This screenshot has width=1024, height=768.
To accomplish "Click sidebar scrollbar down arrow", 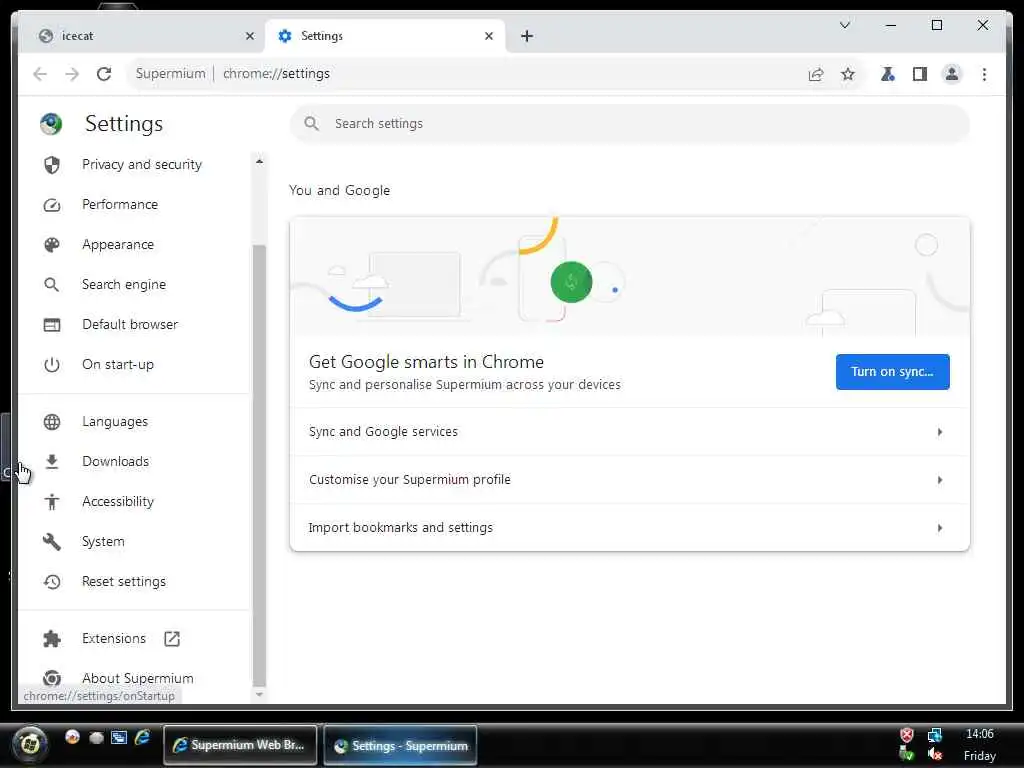I will tap(259, 694).
